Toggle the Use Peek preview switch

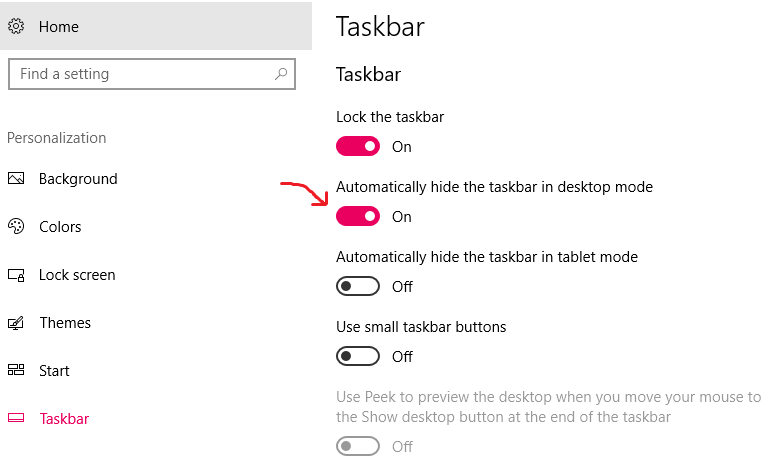click(x=358, y=446)
